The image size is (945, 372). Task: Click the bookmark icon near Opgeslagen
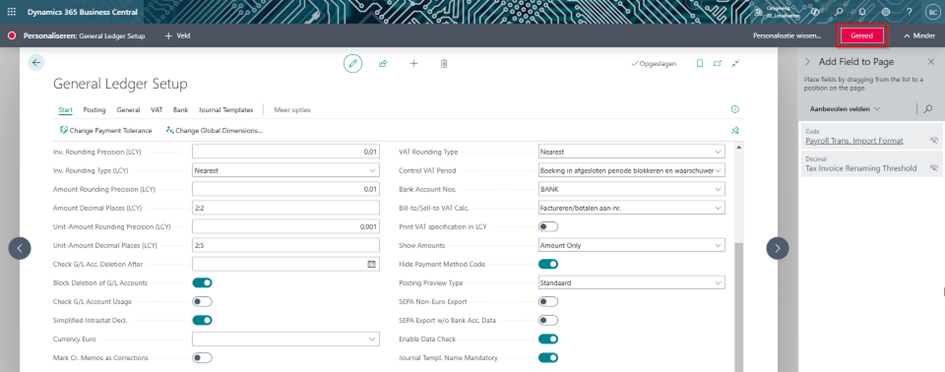click(700, 63)
